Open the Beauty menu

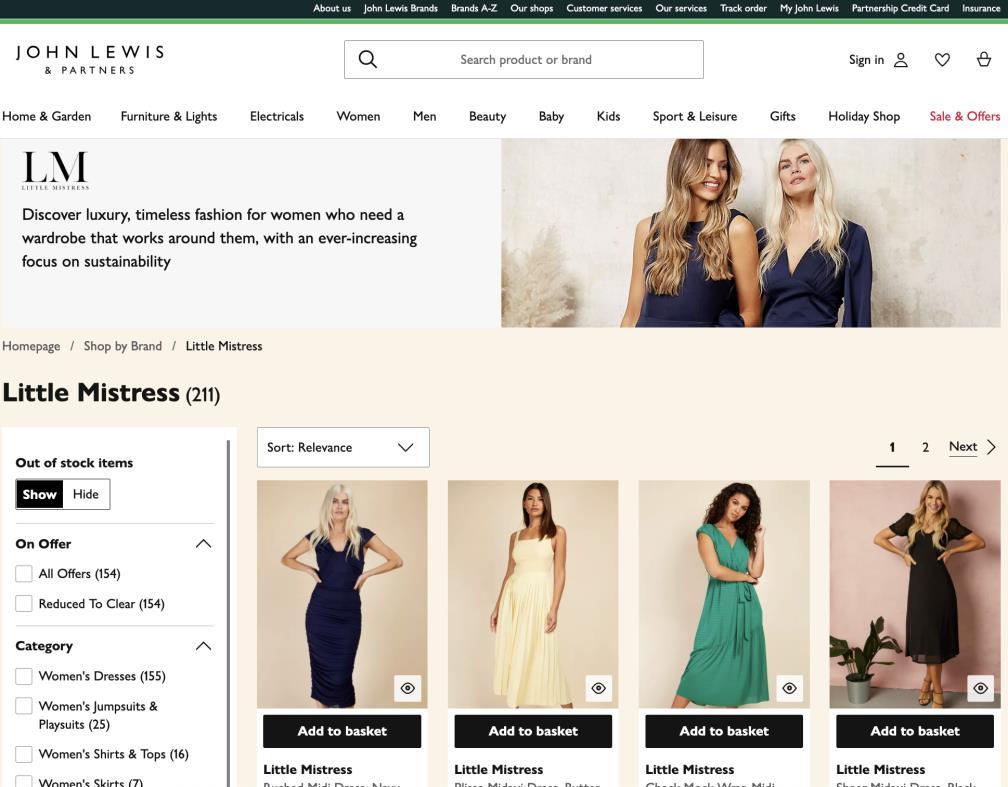487,116
